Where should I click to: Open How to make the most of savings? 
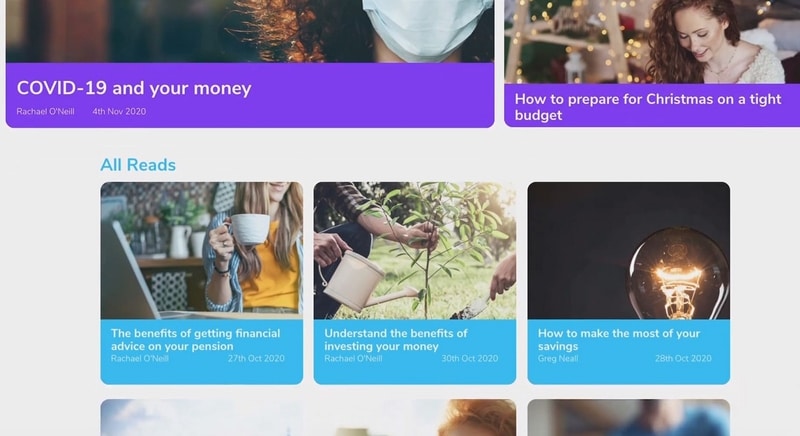click(x=618, y=340)
